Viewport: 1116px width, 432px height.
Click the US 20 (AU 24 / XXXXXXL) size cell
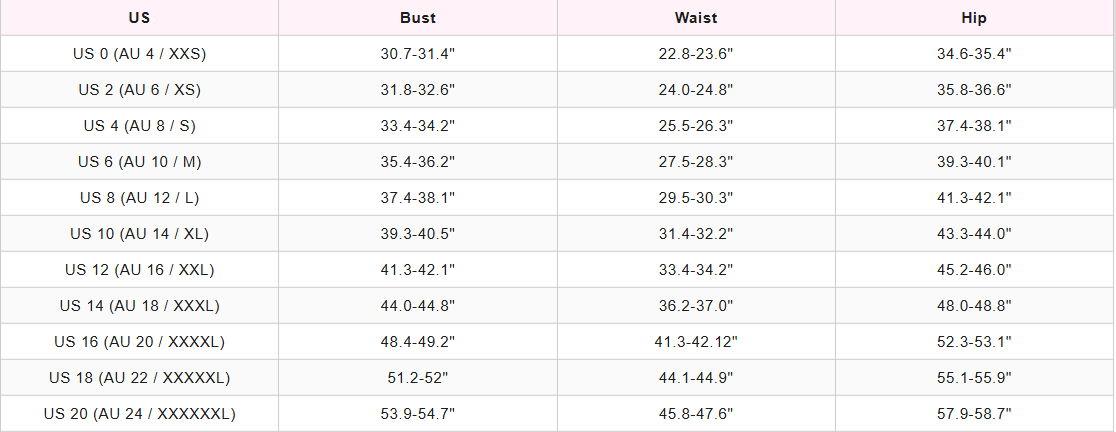point(139,414)
